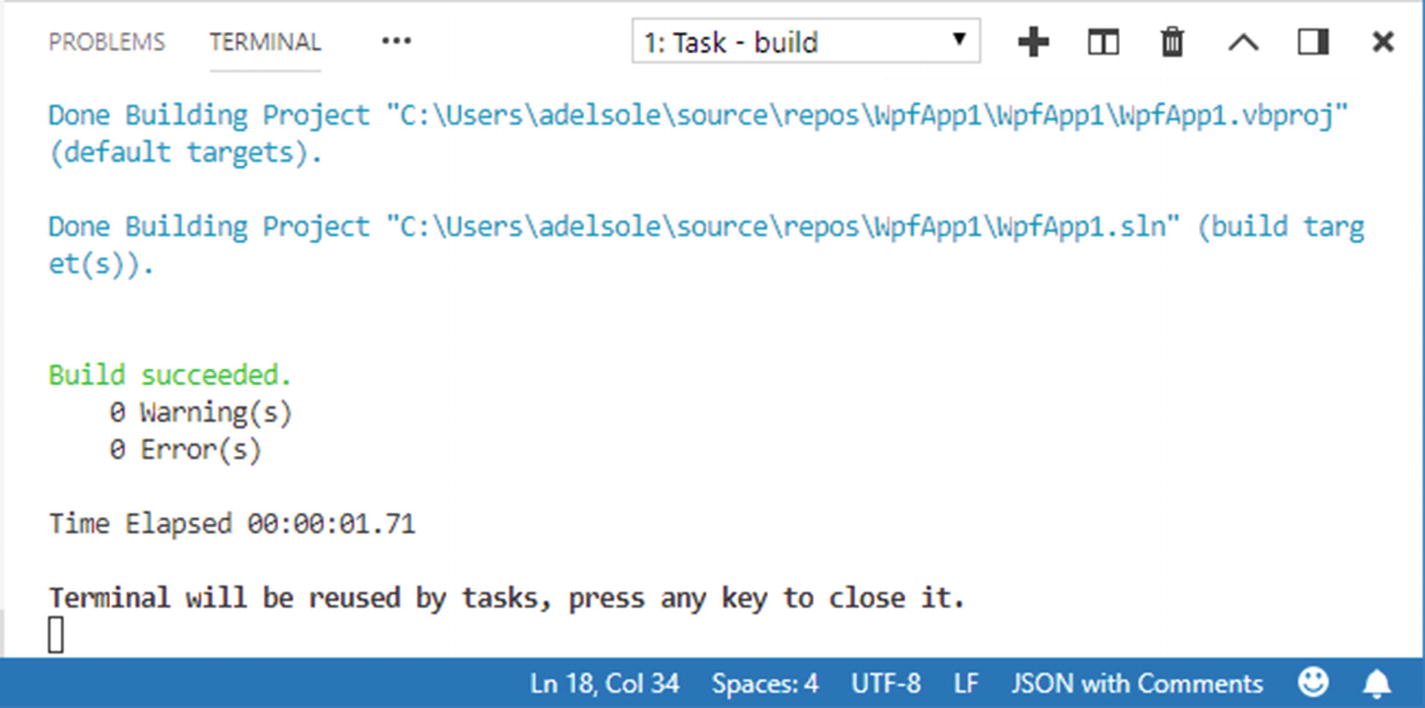Switch to the PROBLEMS tab

click(107, 42)
